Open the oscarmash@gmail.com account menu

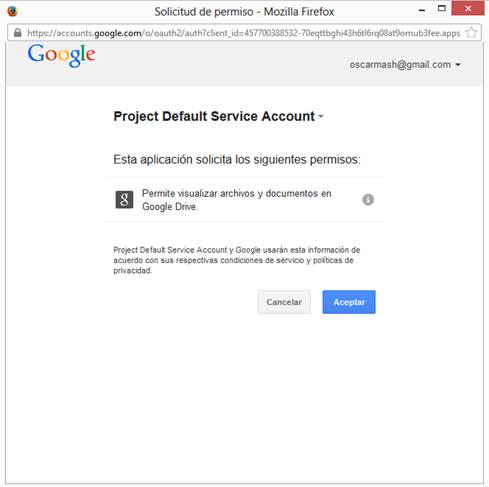pyautogui.click(x=405, y=64)
